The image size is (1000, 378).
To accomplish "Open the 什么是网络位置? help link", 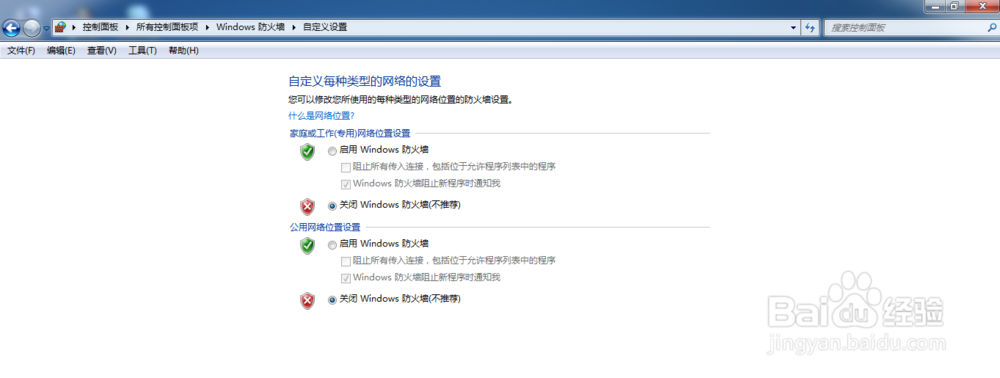I will point(321,115).
